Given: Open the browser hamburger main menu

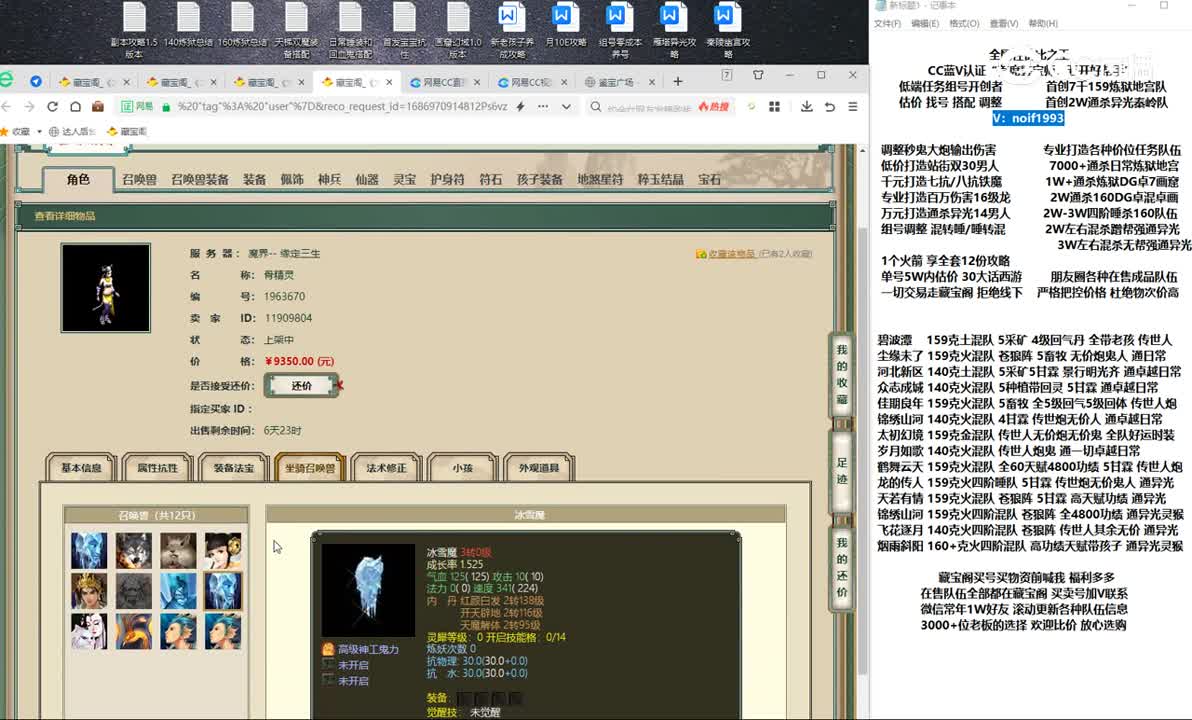Looking at the screenshot, I should 853,106.
